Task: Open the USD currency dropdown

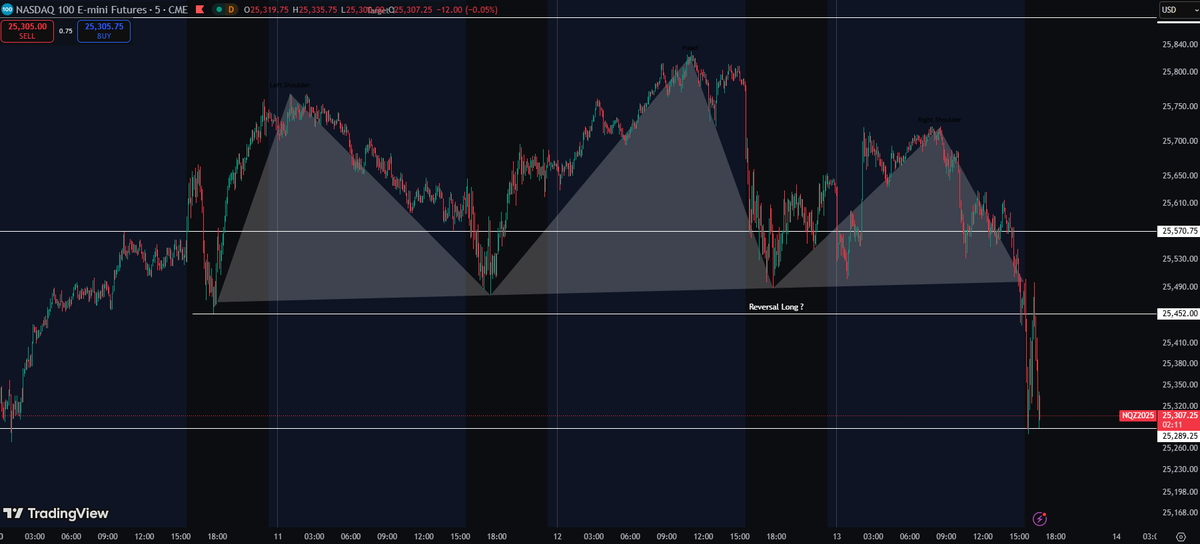Action: (1178, 9)
